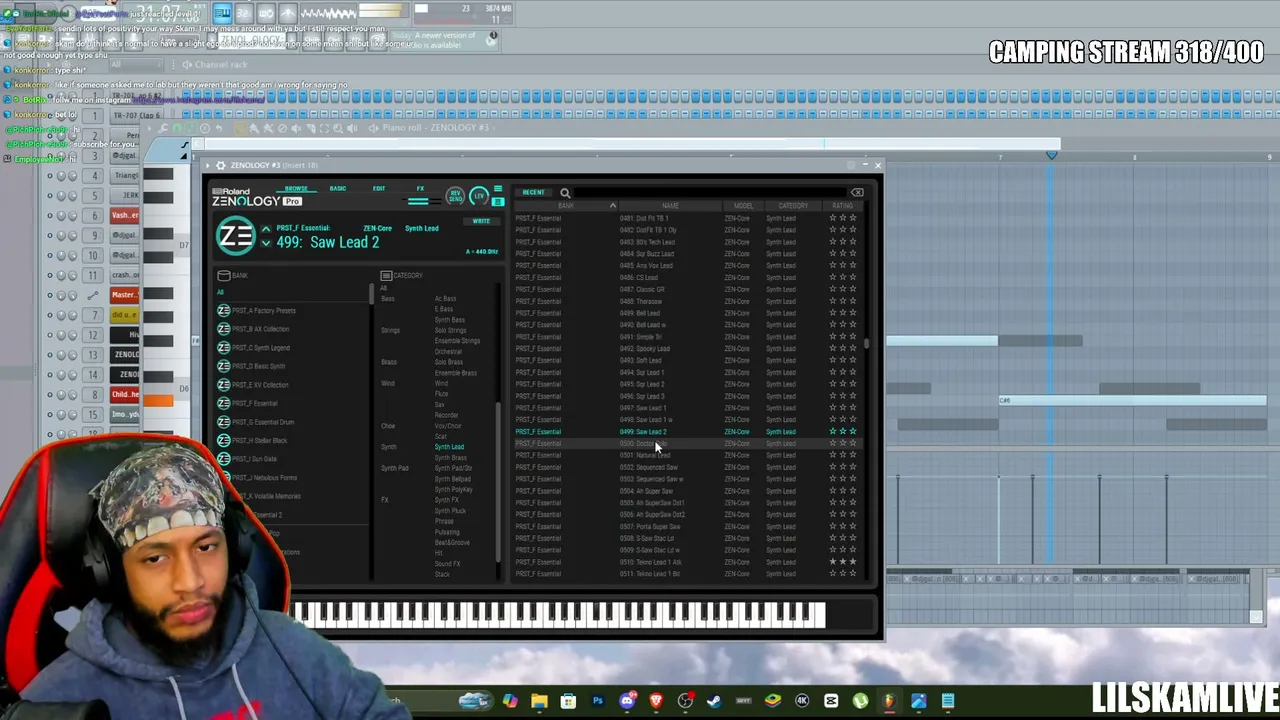This screenshot has height=720, width=1280.
Task: Open Photoshop from the taskbar
Action: point(598,701)
